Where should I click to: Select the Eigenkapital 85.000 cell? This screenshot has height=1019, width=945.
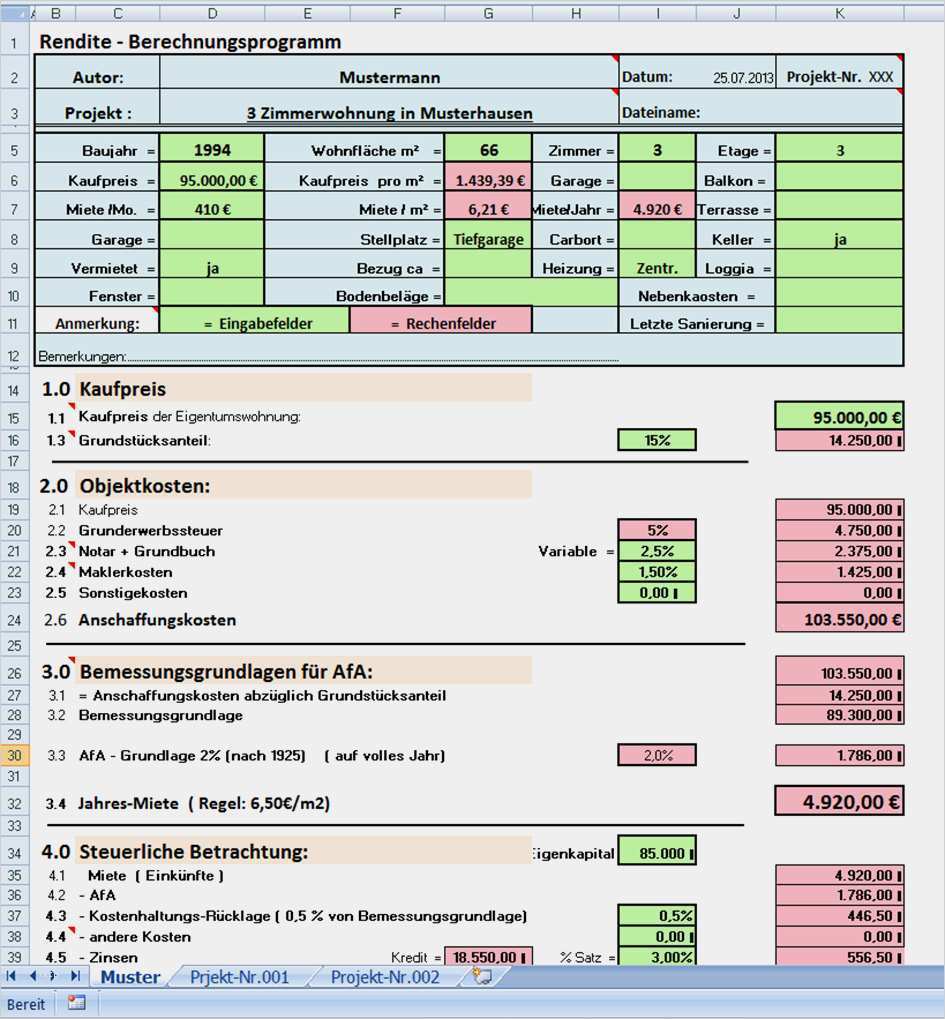(x=657, y=853)
